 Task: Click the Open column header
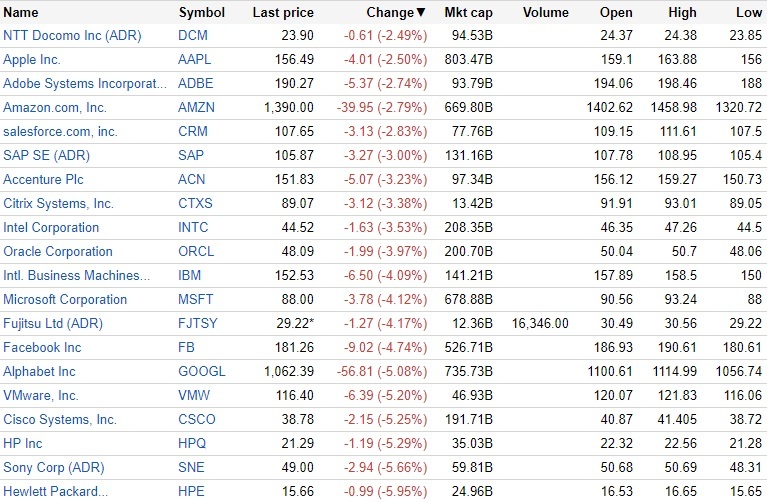pos(616,13)
